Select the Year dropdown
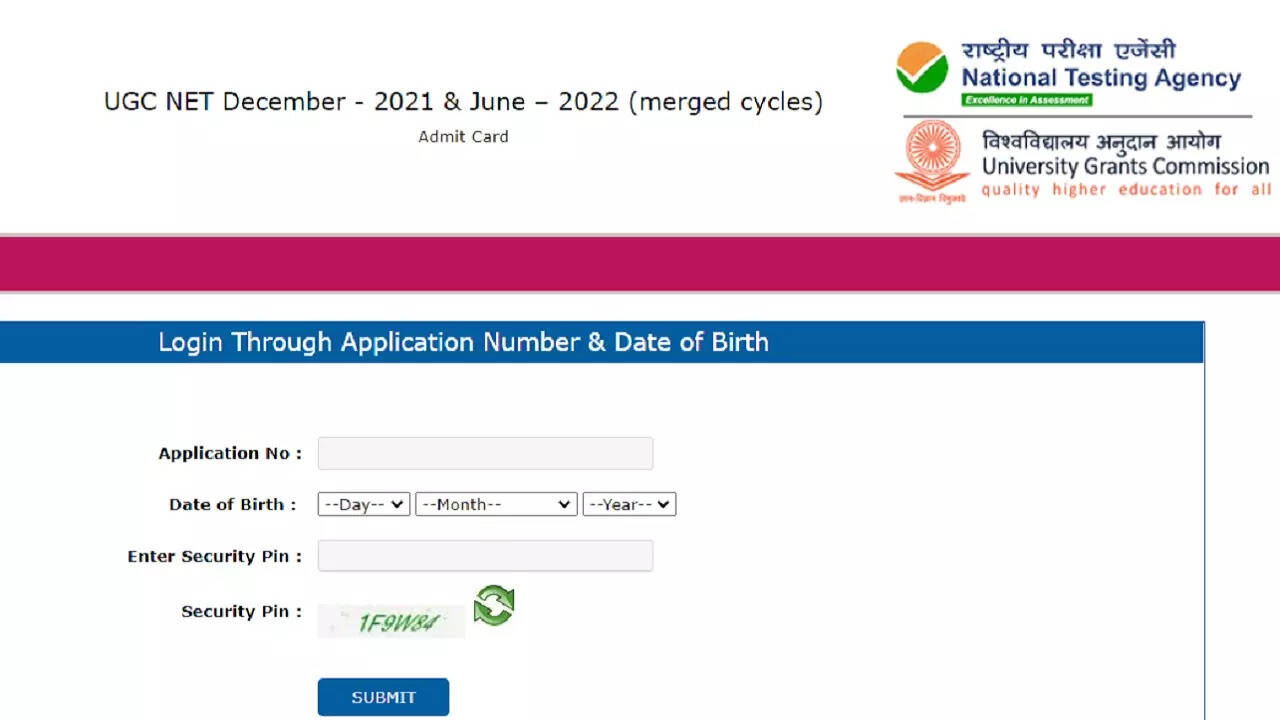 click(x=629, y=505)
